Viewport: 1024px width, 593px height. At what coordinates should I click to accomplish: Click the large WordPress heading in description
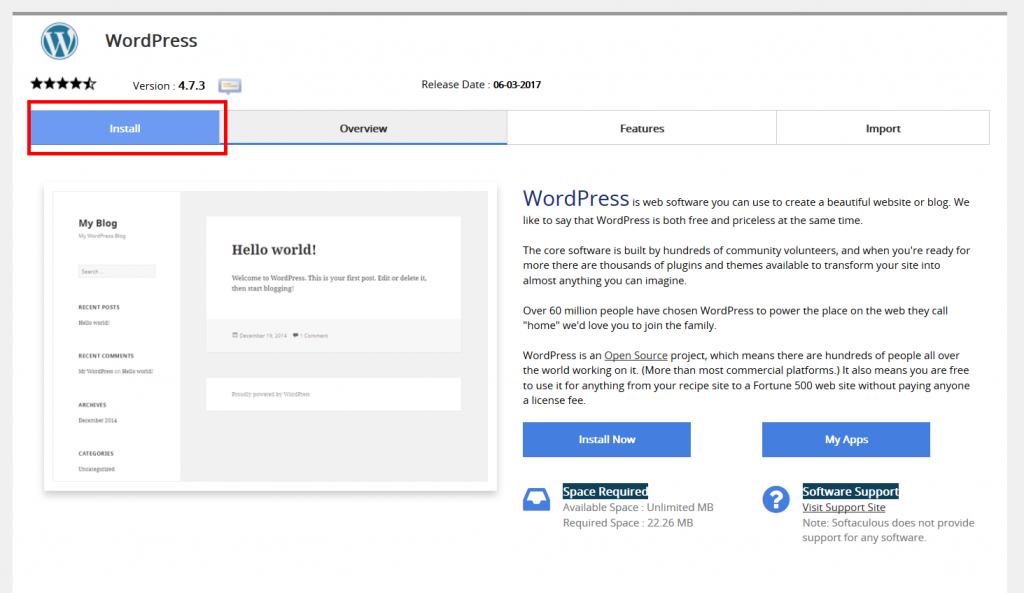click(575, 198)
